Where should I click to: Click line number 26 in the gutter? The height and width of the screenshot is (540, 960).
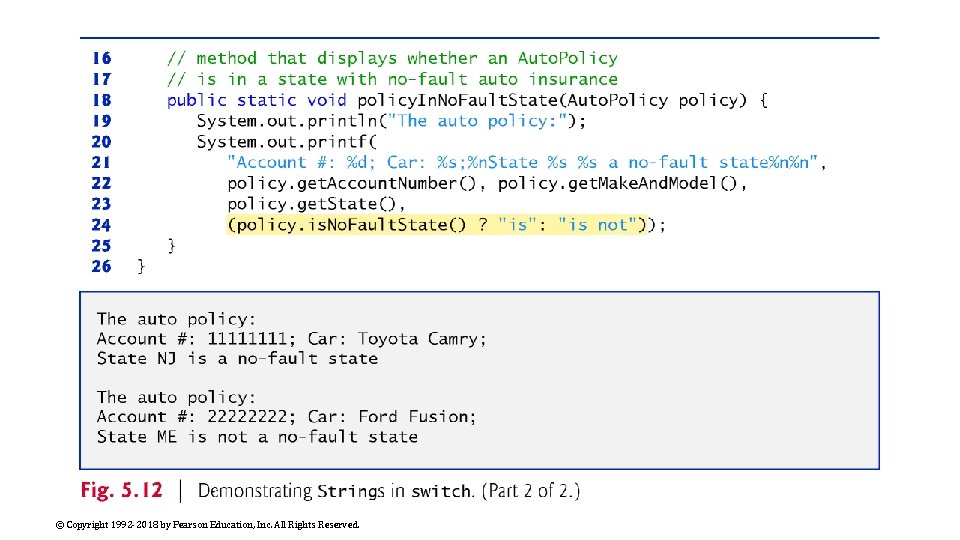coord(101,266)
